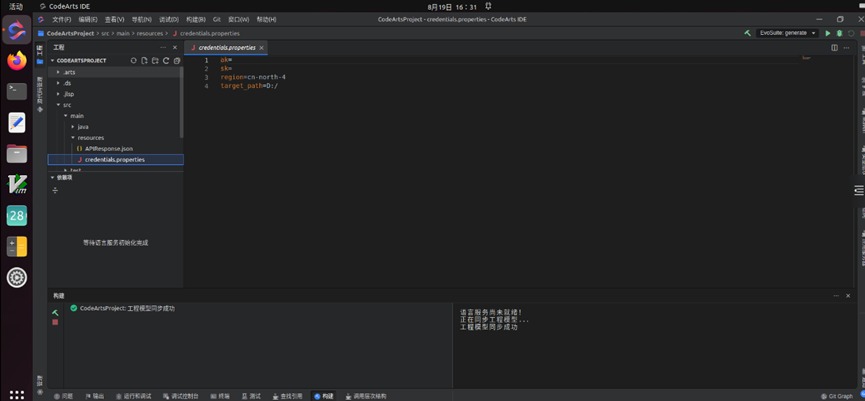The image size is (865, 401).
Task: Launch Firefox from the Ubuntu dock
Action: click(x=17, y=61)
